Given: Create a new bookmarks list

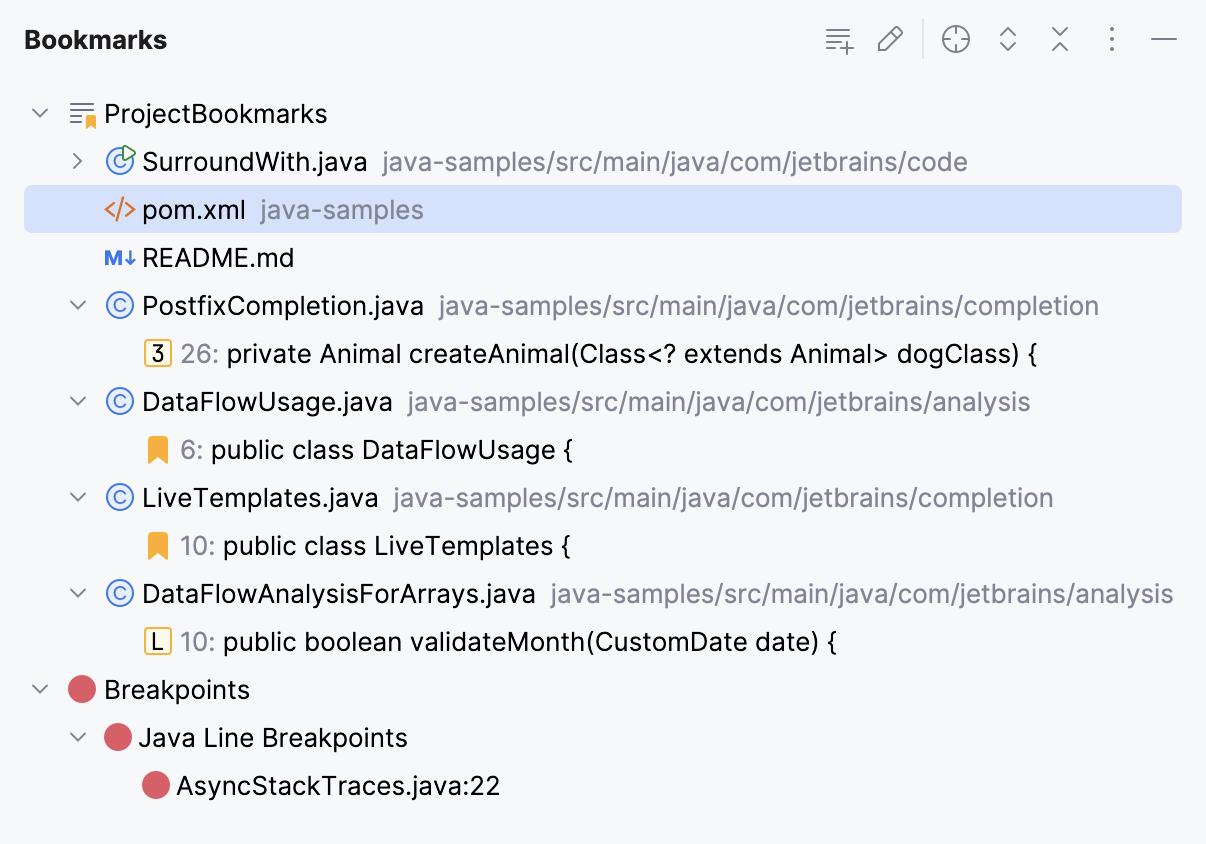Looking at the screenshot, I should point(838,39).
